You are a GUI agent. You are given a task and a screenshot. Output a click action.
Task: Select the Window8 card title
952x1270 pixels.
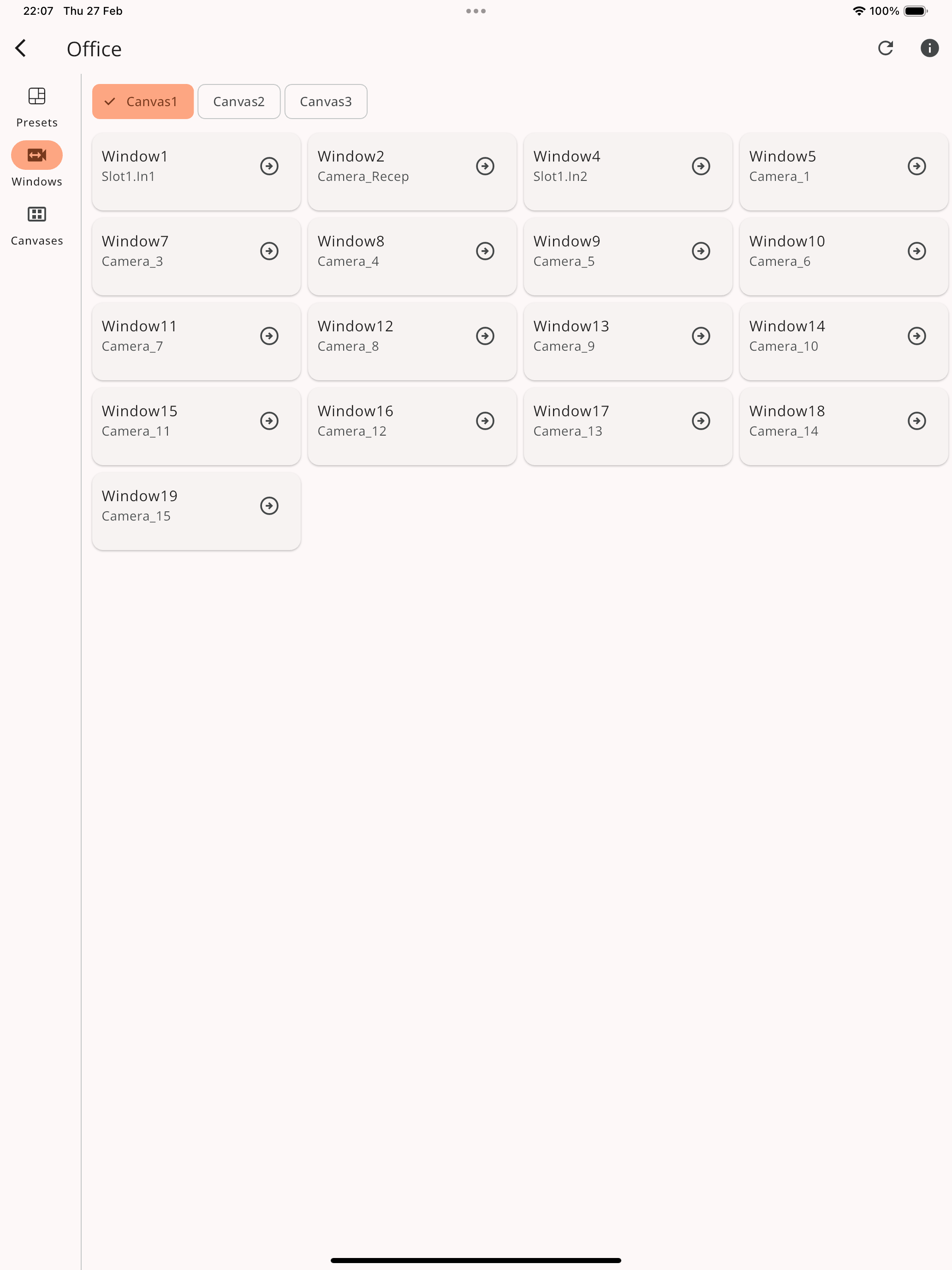click(351, 241)
